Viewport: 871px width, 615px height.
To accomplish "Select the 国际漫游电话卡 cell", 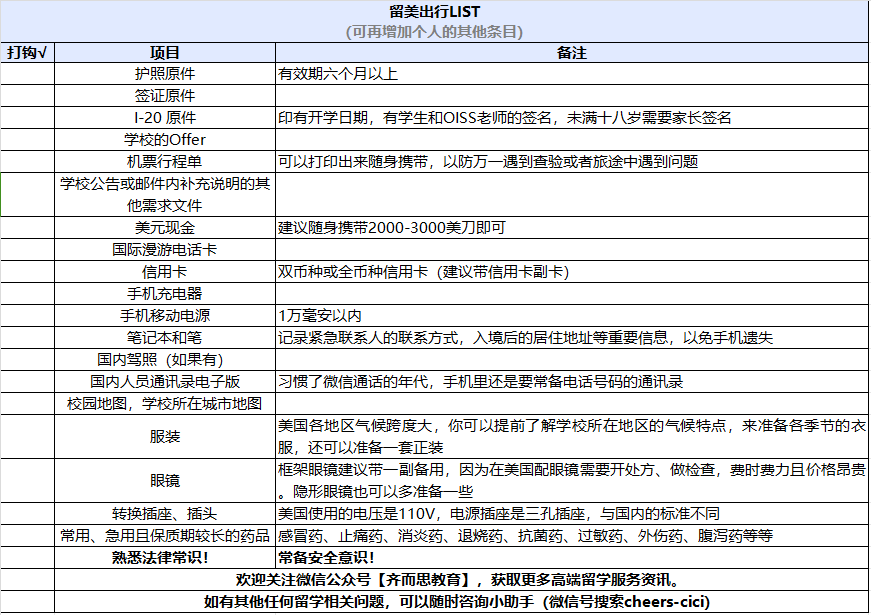I will coord(165,249).
